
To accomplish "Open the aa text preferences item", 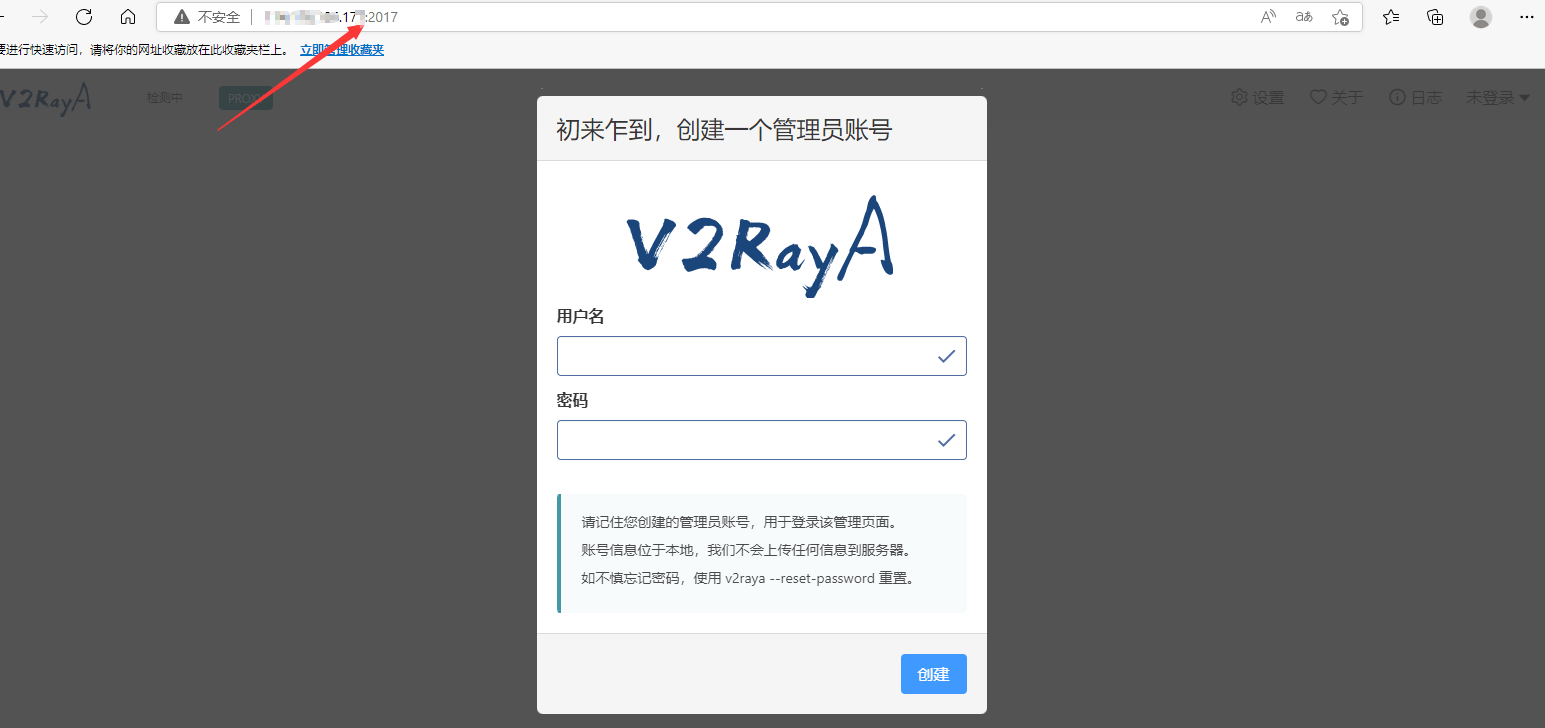I will tap(1303, 16).
